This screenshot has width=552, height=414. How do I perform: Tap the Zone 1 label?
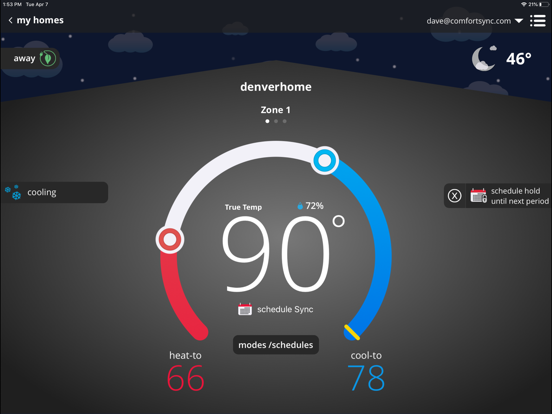(x=276, y=110)
